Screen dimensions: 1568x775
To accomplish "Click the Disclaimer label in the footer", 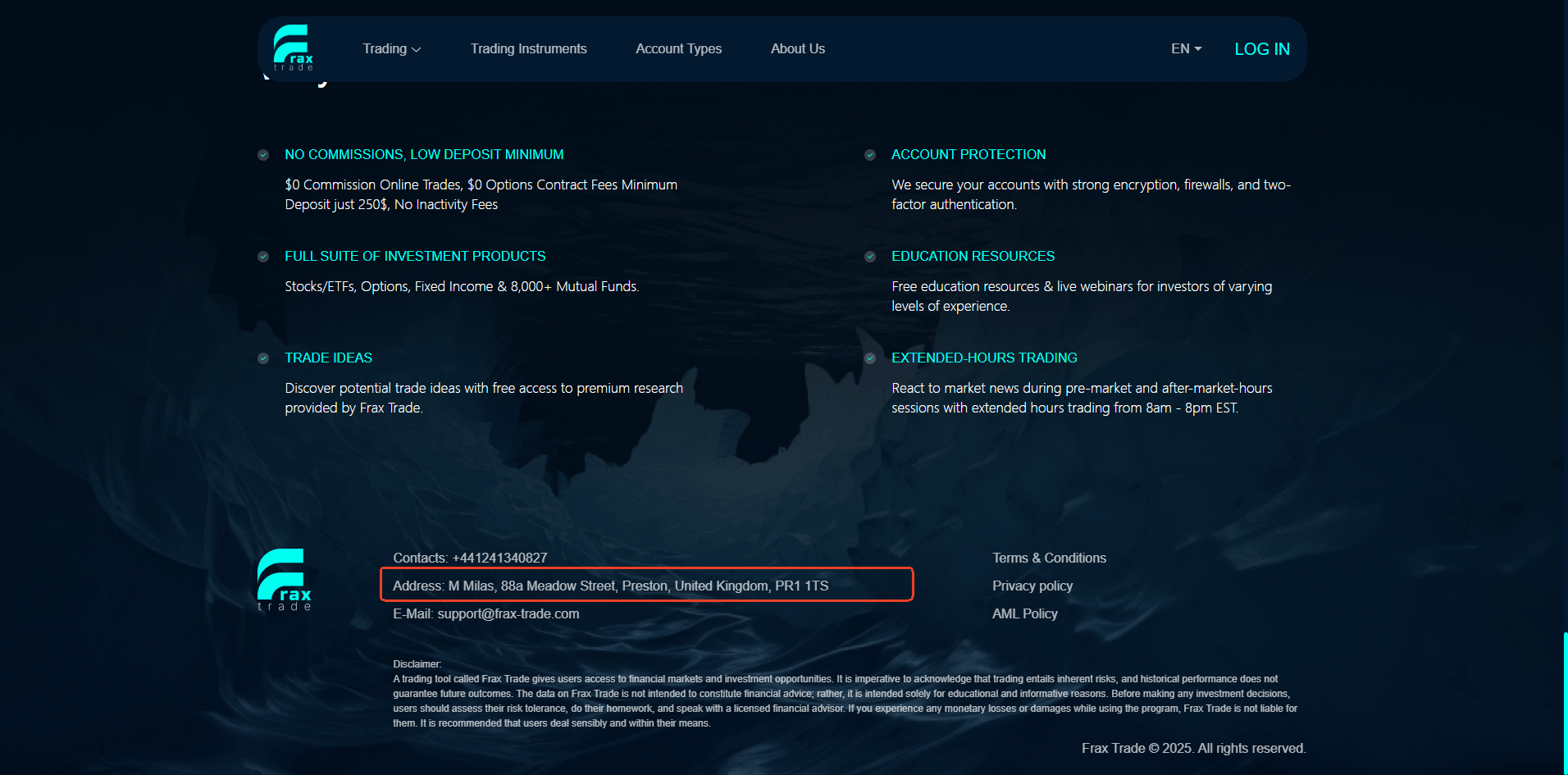I will 417,664.
